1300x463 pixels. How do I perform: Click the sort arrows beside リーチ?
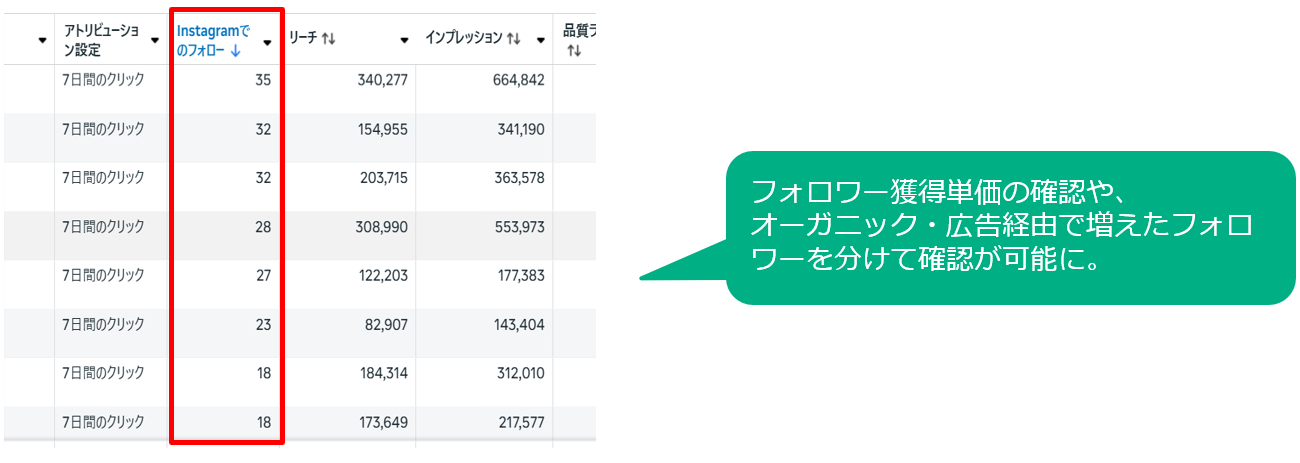pos(329,39)
